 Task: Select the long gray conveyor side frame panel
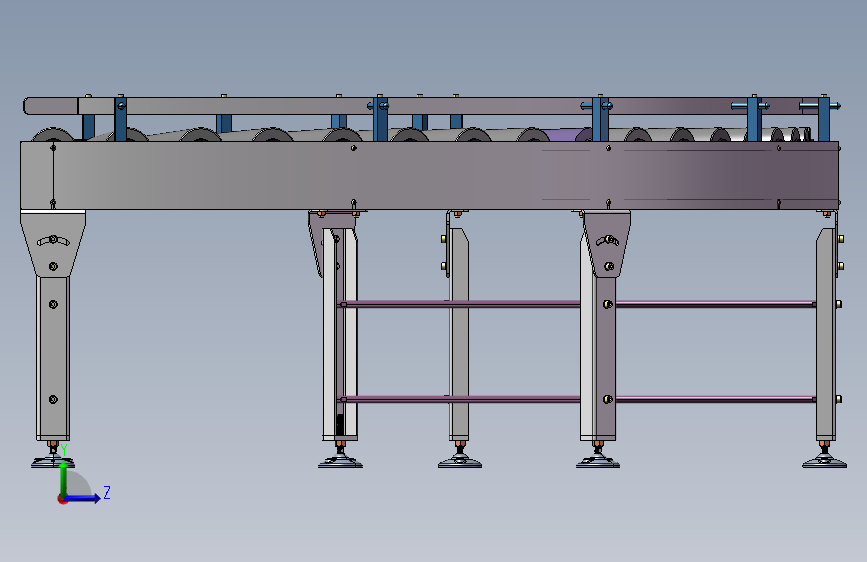(429, 175)
